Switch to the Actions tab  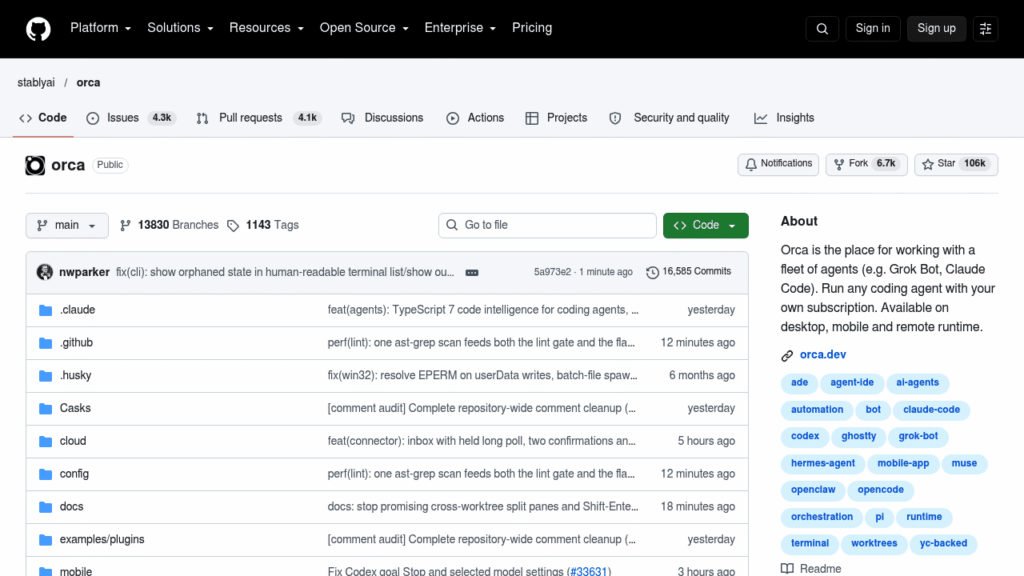pos(475,118)
